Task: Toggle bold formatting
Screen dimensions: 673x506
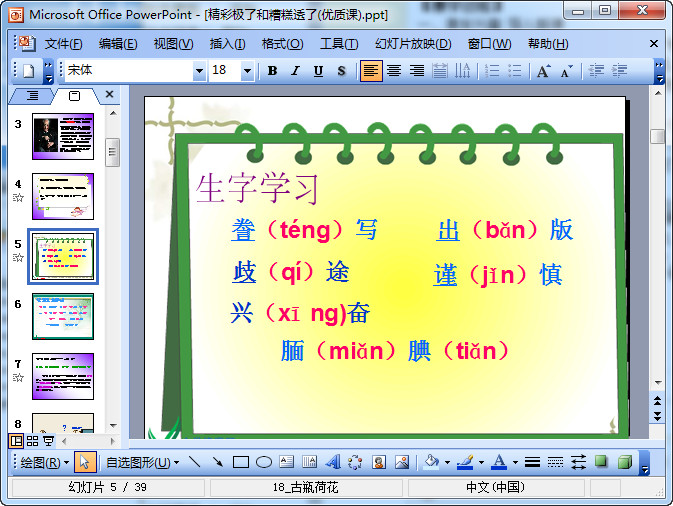Action: (272, 71)
